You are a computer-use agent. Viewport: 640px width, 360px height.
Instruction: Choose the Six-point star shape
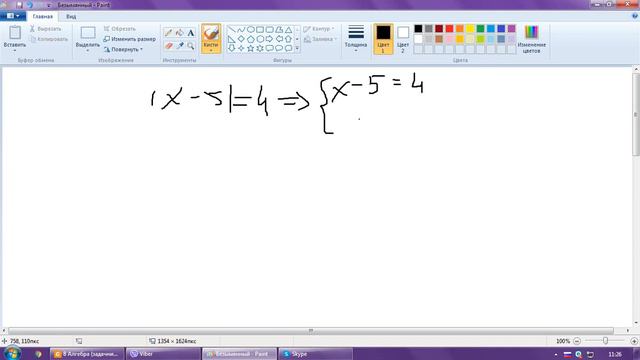click(260, 48)
